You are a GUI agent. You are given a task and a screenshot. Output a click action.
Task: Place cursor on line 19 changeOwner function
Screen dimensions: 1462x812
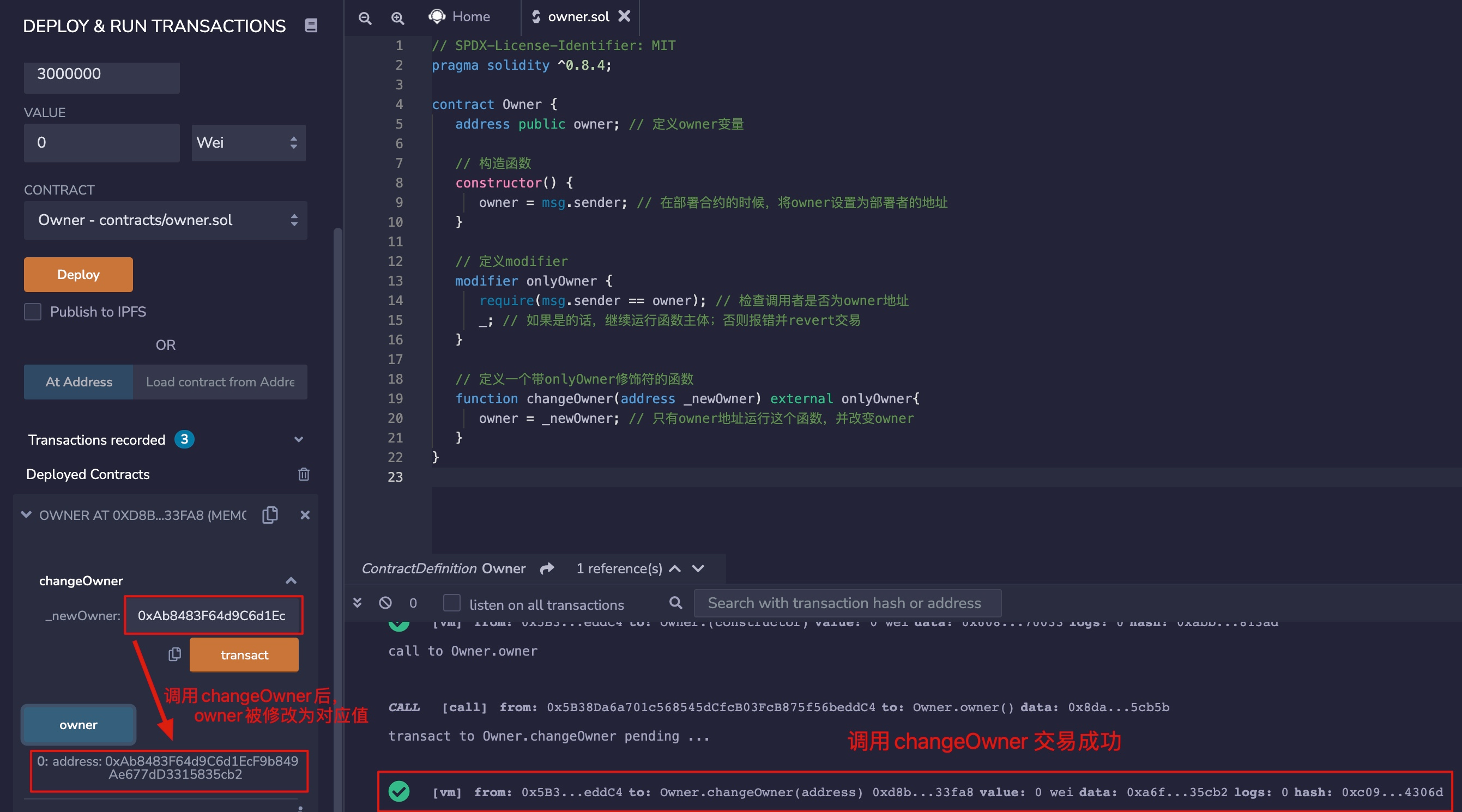pyautogui.click(x=687, y=399)
